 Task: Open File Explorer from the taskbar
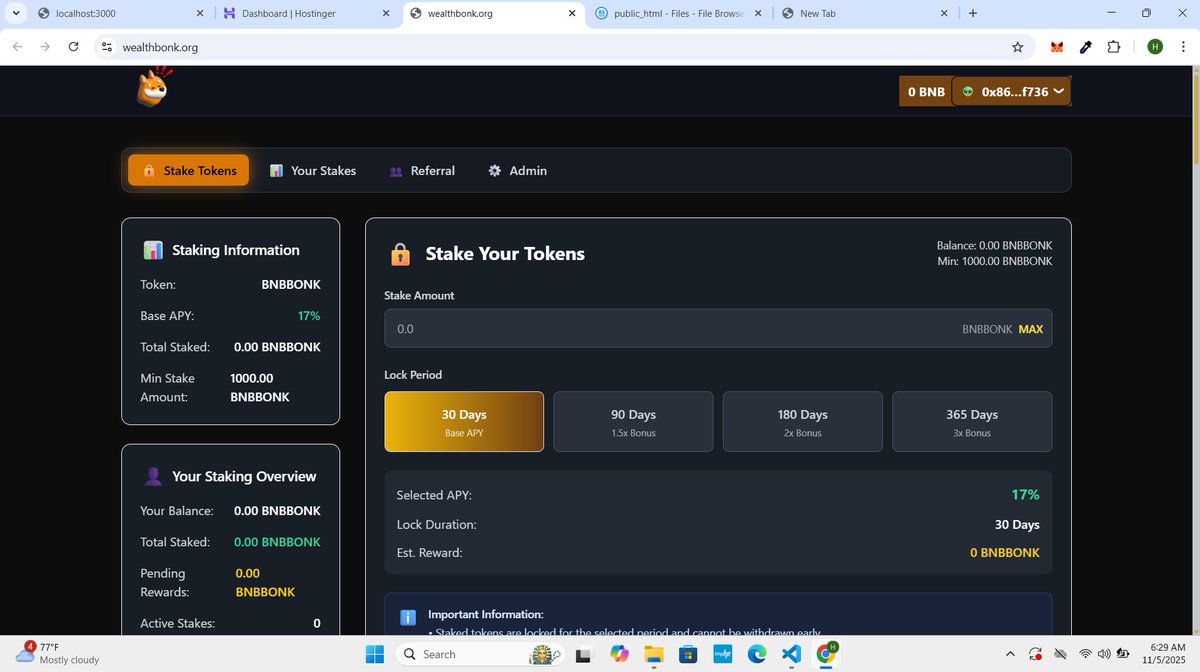[x=653, y=654]
